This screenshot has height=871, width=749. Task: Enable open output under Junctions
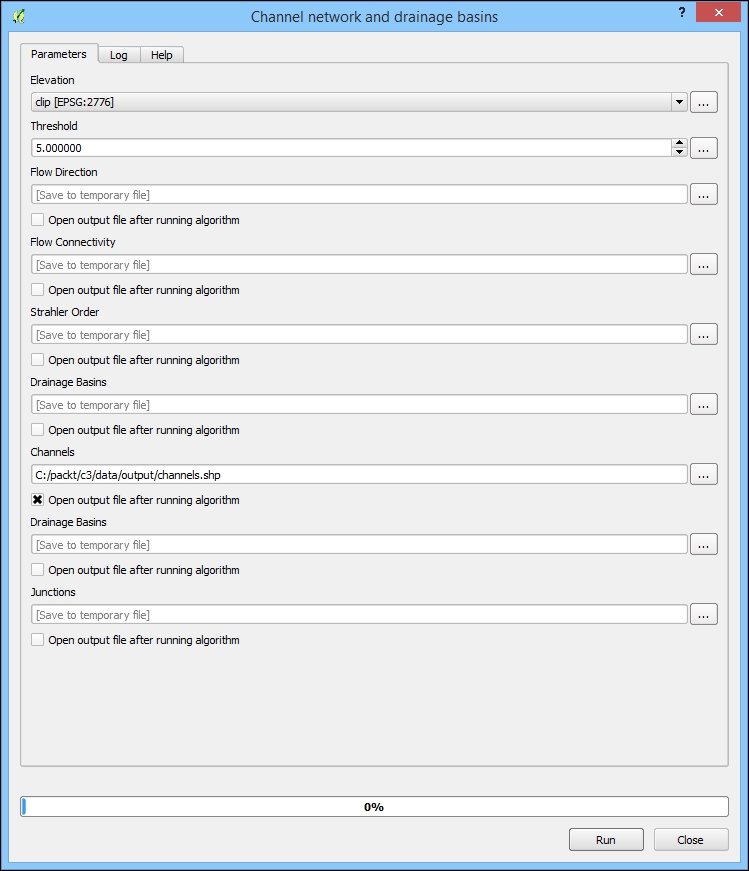[x=38, y=640]
